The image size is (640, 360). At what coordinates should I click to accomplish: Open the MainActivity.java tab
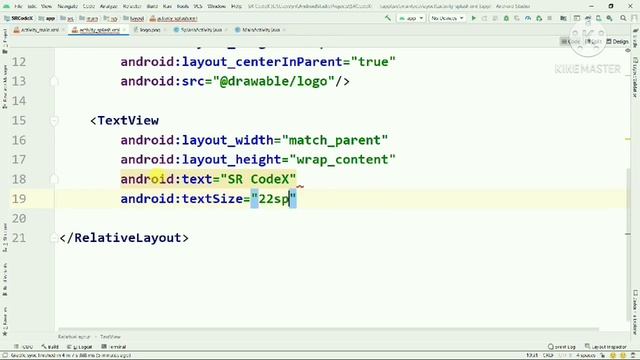tap(260, 30)
